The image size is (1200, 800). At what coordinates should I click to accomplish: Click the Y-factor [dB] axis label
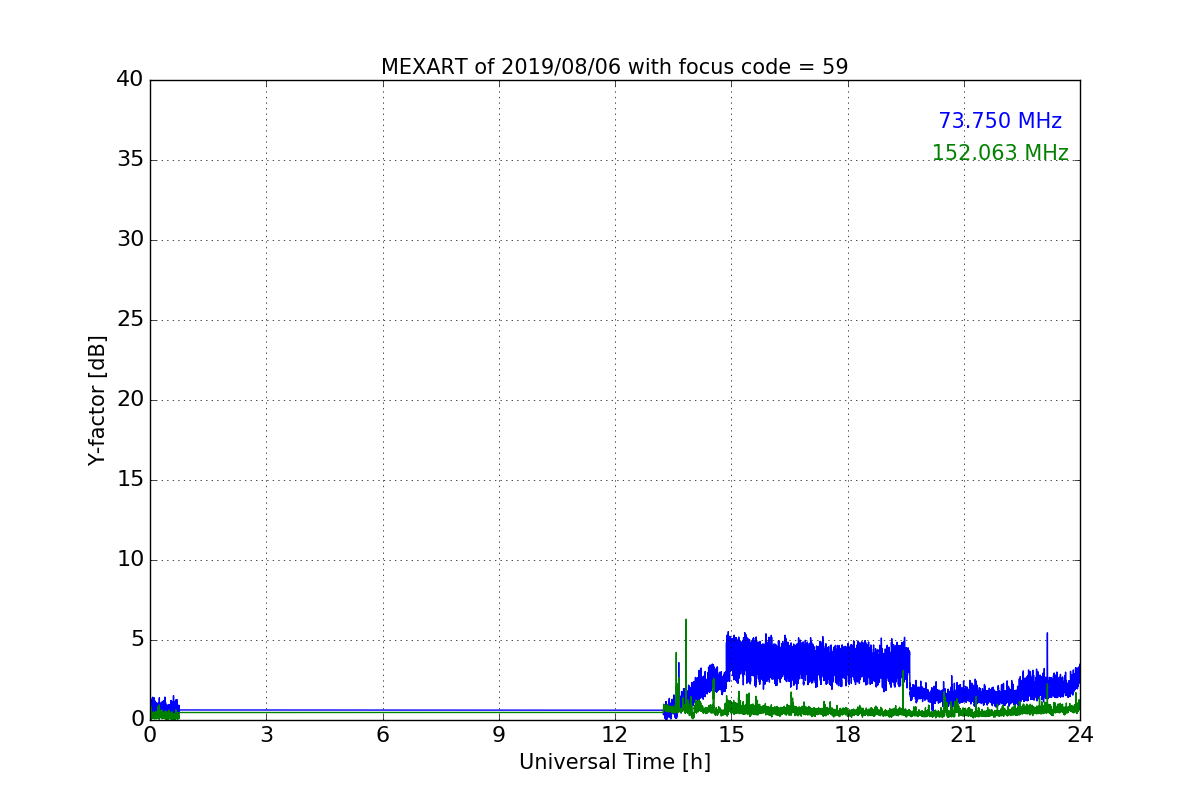[x=97, y=400]
